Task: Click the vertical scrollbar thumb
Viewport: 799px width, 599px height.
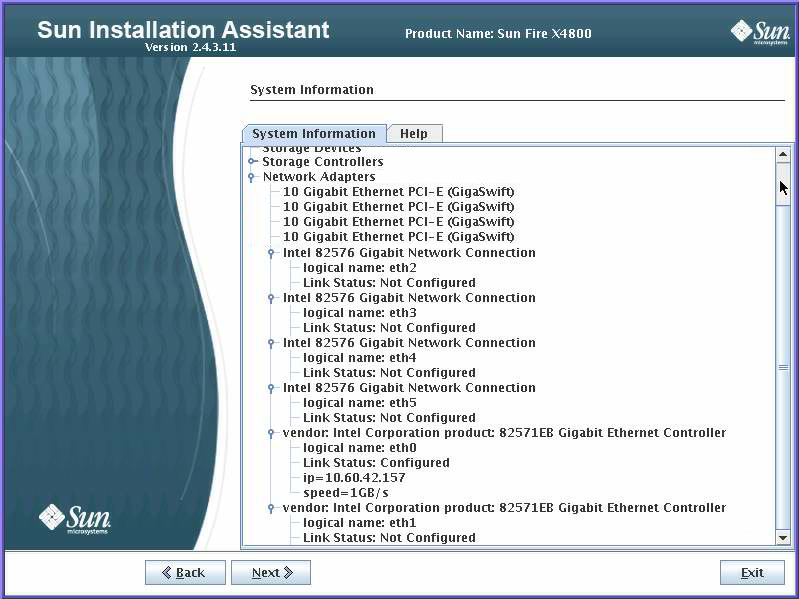Action: [x=783, y=367]
